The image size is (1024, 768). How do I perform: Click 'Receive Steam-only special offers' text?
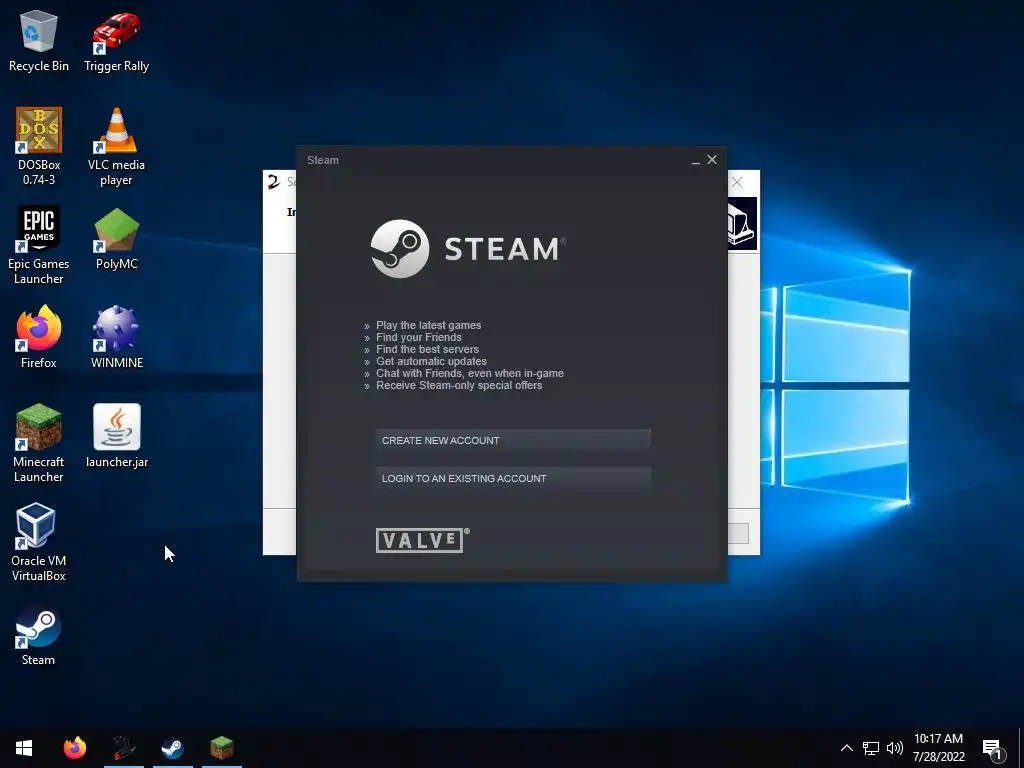459,385
